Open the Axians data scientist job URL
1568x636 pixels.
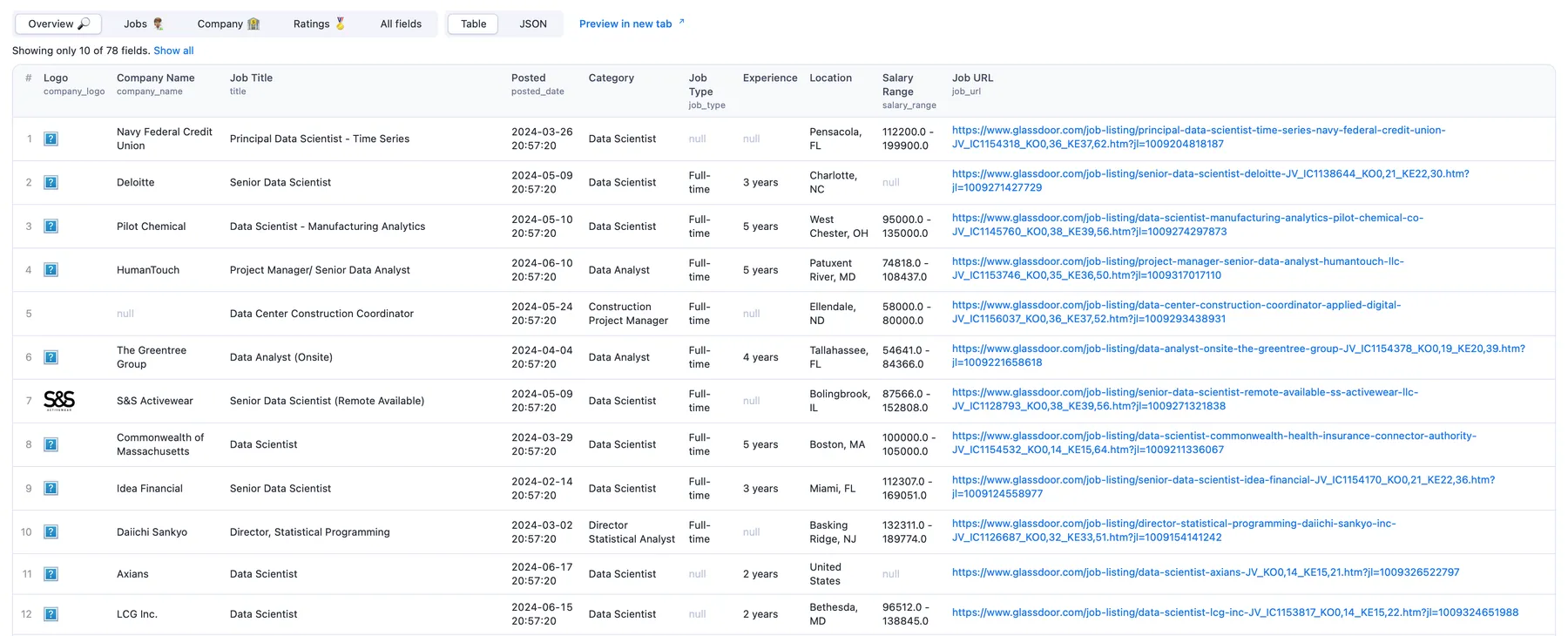point(1206,572)
